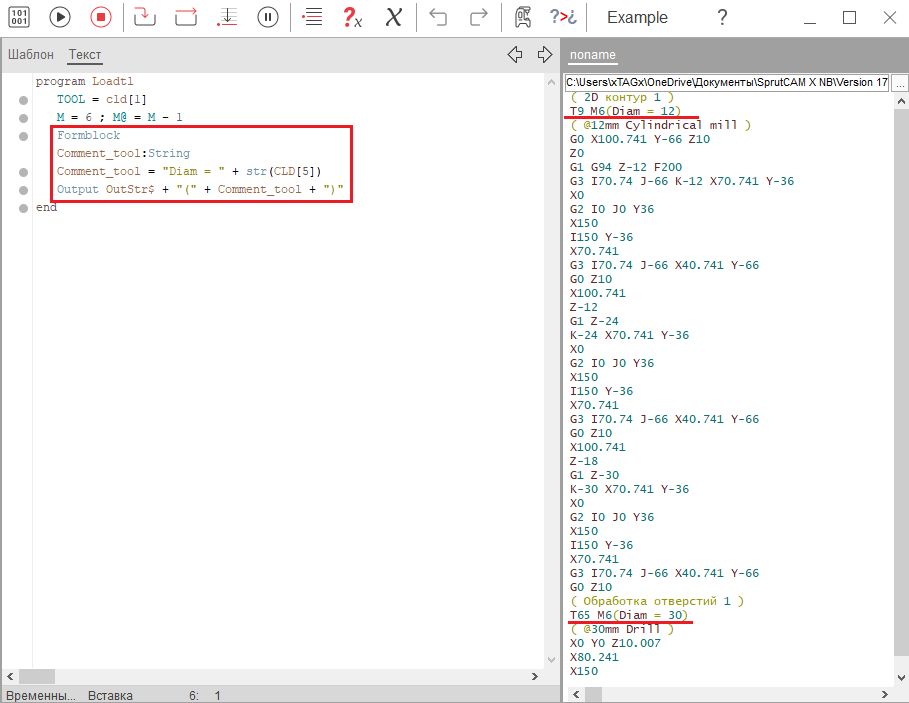Click the binary code icon in toolbar
909x703 pixels.
tap(19, 17)
